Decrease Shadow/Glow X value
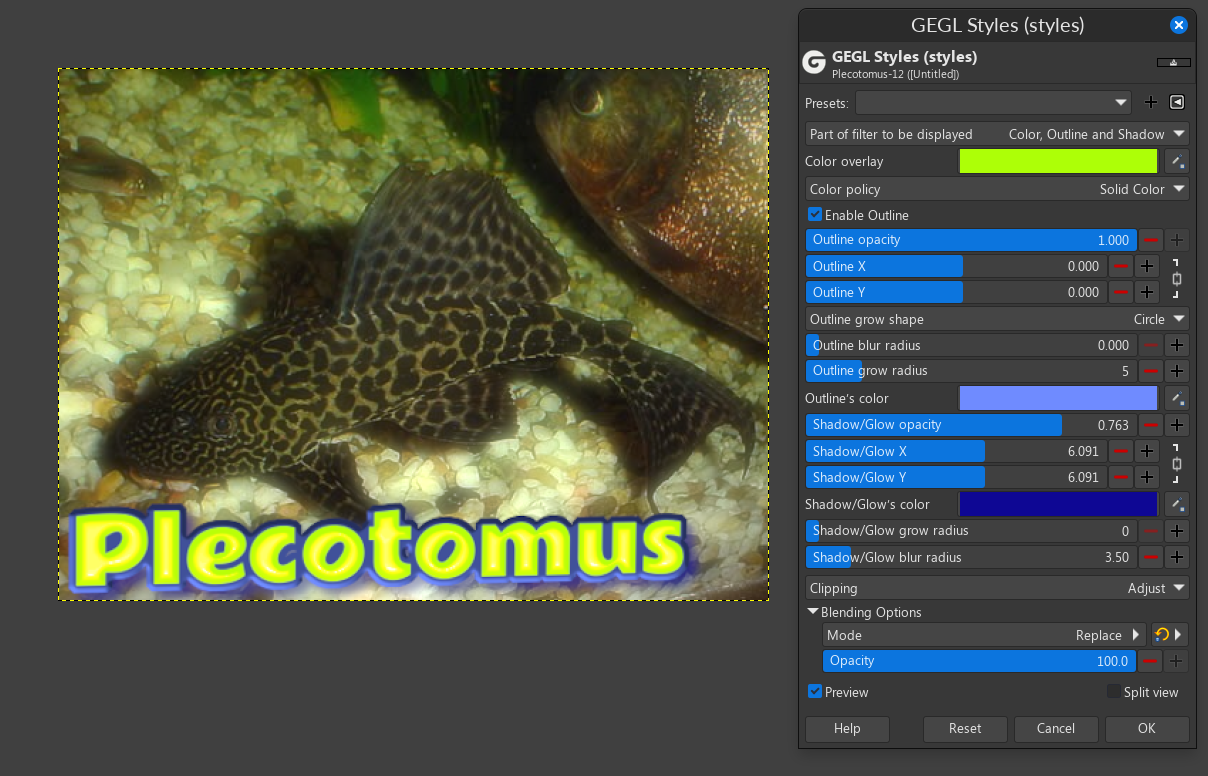 (1121, 451)
